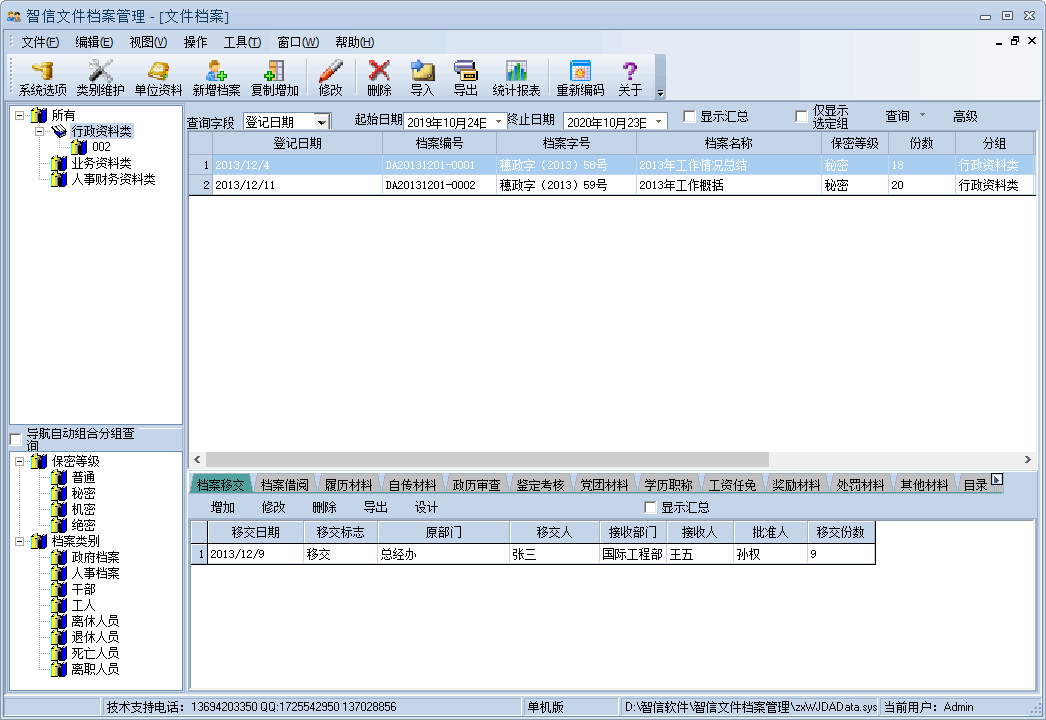1046x720 pixels.
Task: Open the 工具(T) menu
Action: (x=242, y=42)
